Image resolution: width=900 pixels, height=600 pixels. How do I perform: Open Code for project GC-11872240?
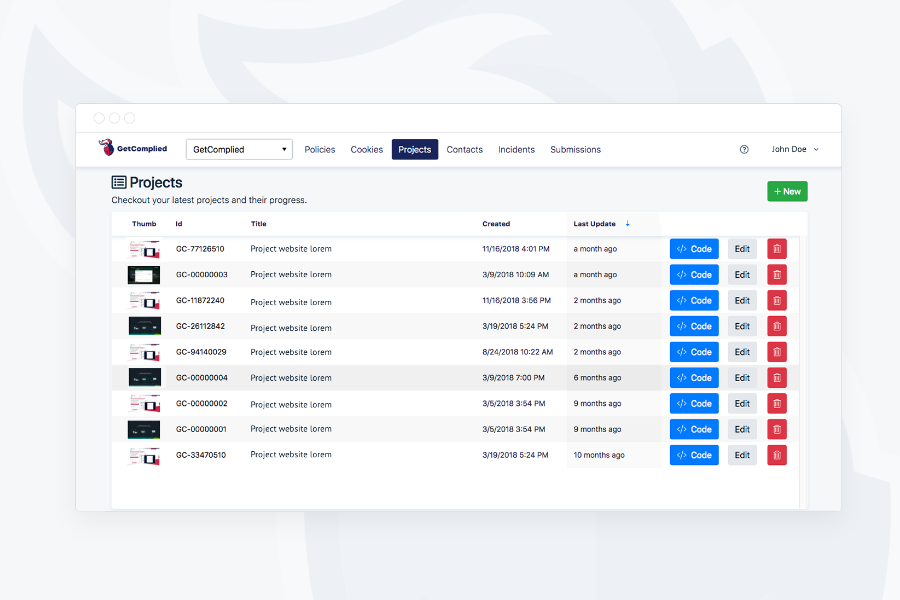point(694,300)
